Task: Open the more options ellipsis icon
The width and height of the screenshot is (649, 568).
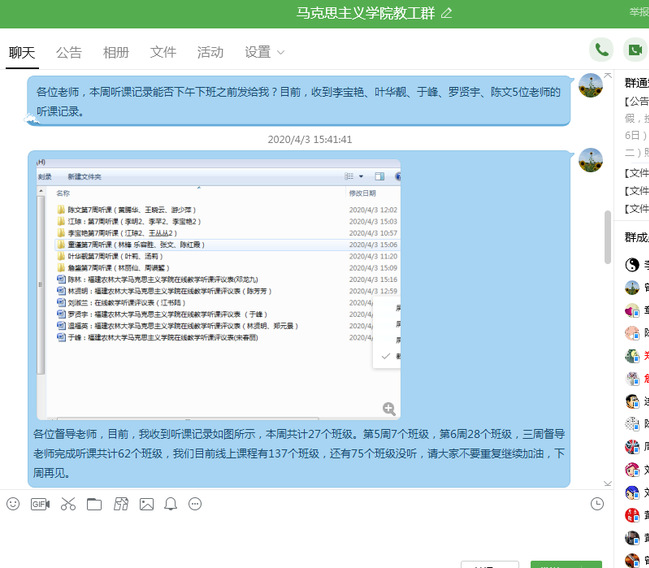Action: (196, 504)
